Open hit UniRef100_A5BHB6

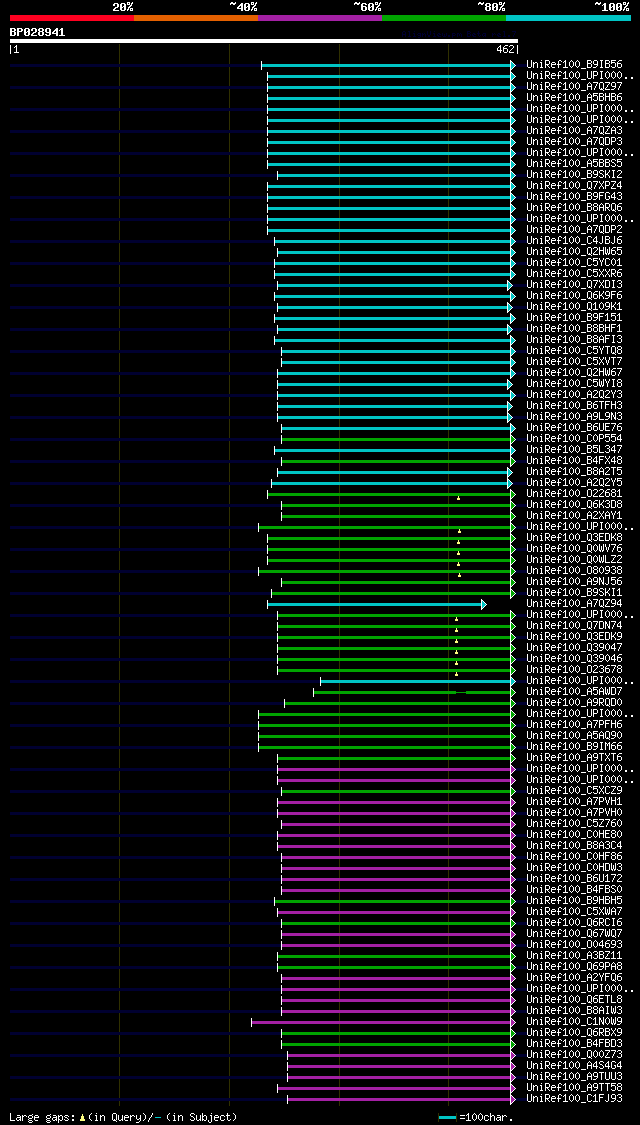click(574, 98)
